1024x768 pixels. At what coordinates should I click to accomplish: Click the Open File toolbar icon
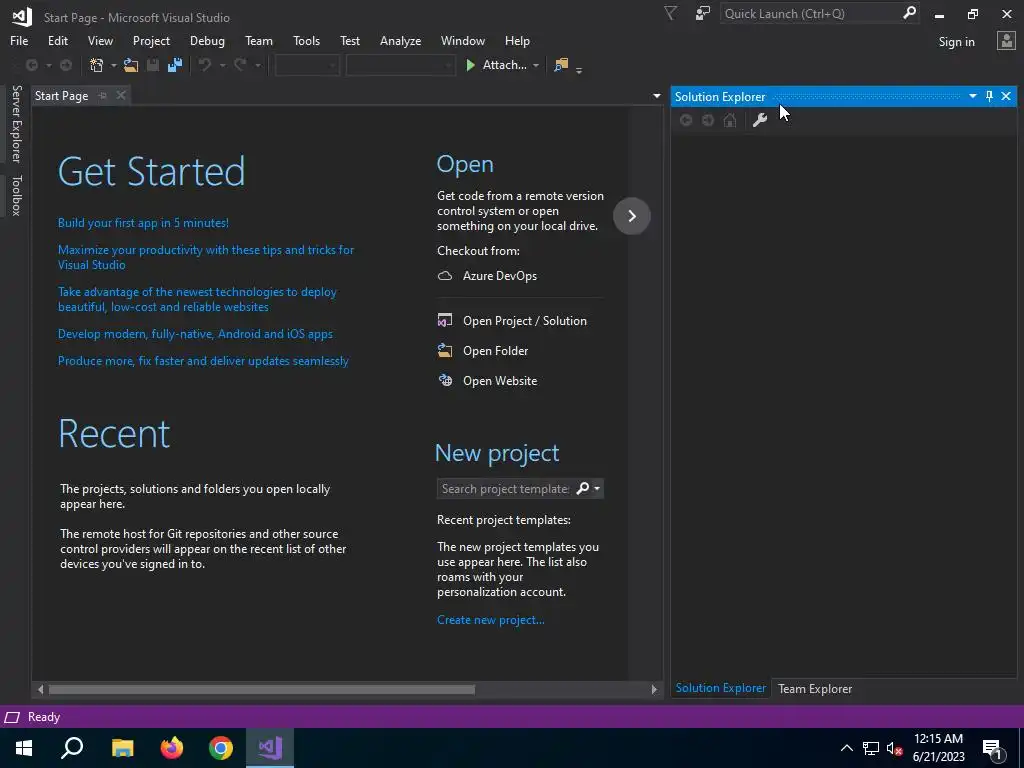(x=131, y=65)
